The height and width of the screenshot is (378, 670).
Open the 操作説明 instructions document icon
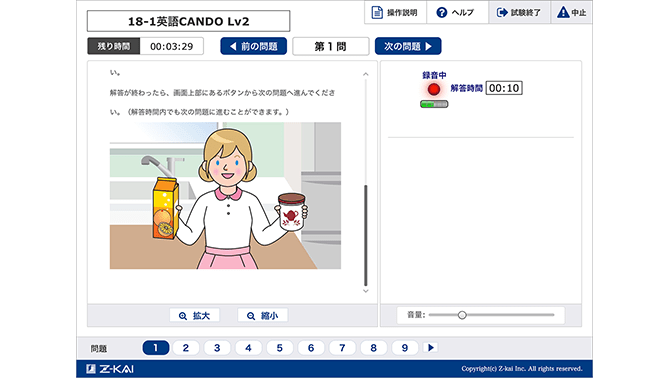[x=377, y=12]
